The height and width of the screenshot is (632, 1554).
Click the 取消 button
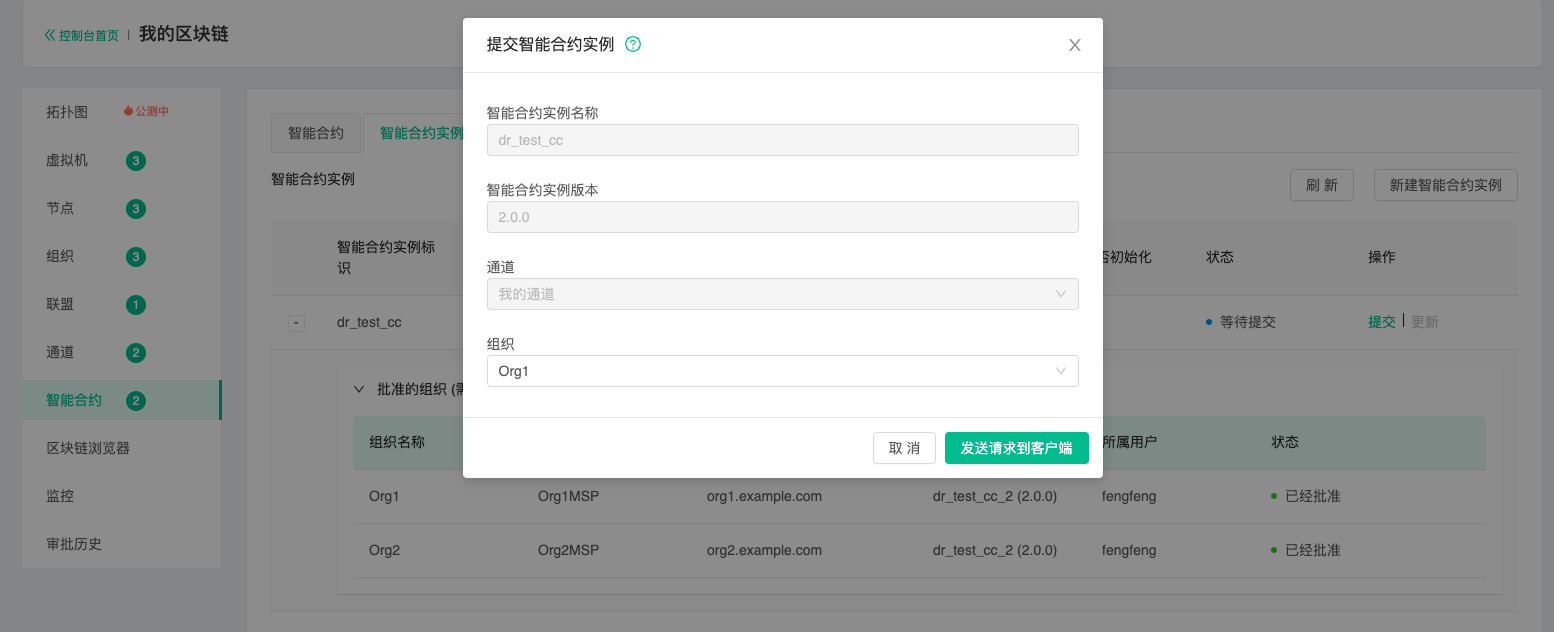tap(904, 448)
